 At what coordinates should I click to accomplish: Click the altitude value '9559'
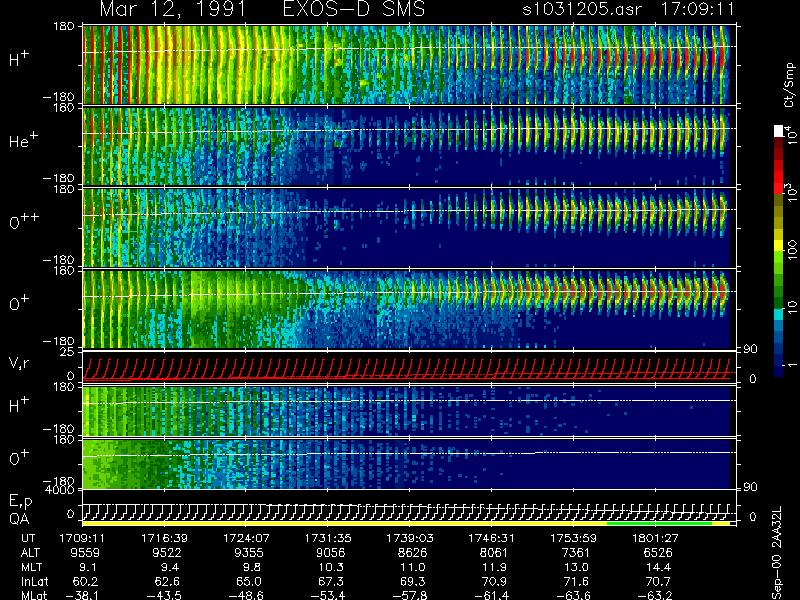85,553
